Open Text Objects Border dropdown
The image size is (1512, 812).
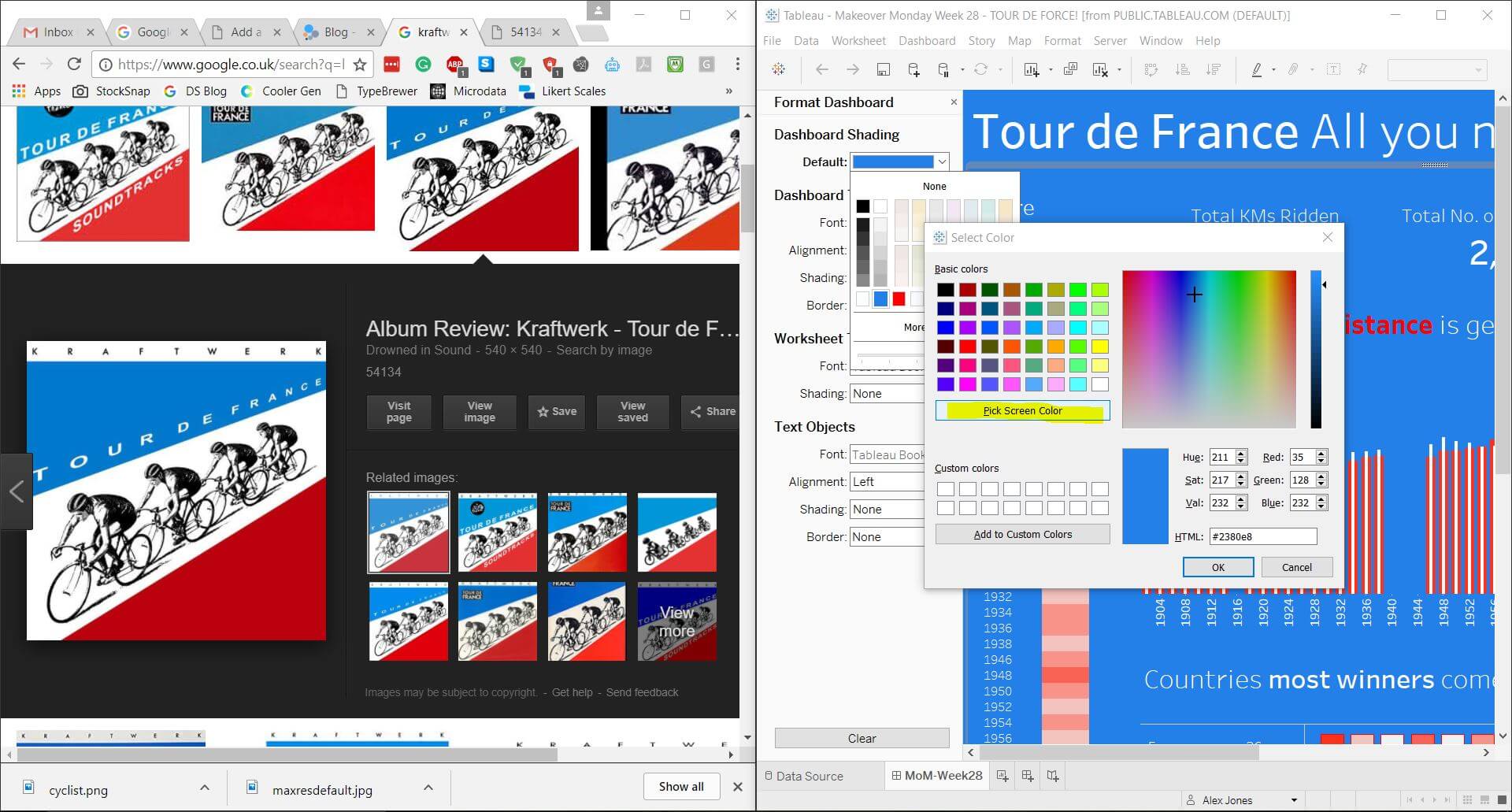tap(887, 537)
